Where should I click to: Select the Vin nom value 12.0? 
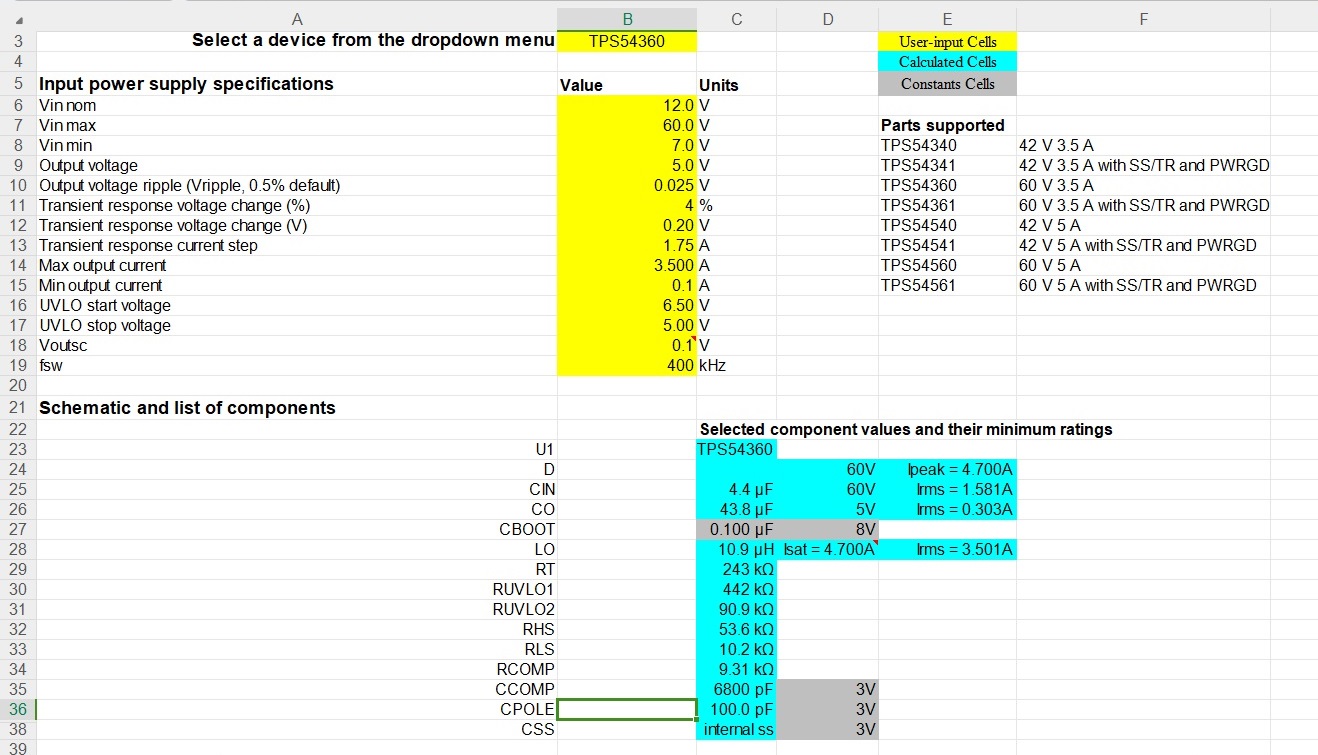(627, 105)
